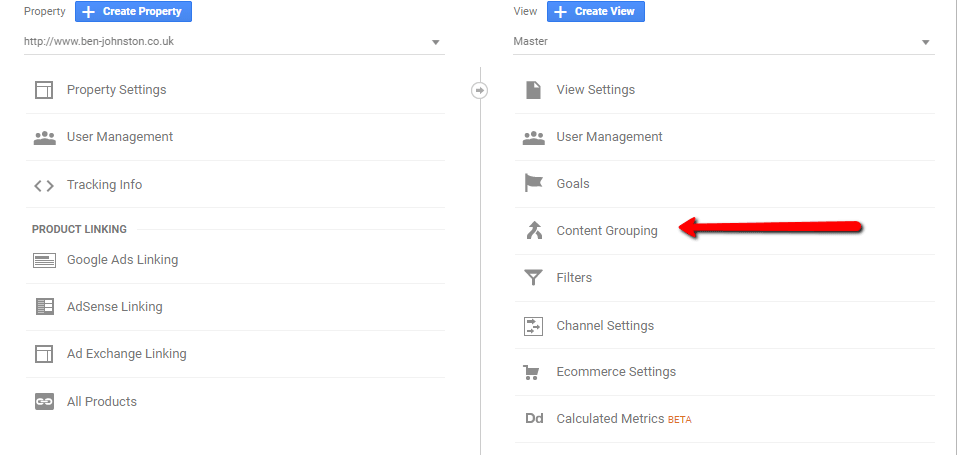Click the All Products link icon
Viewport: 957px width, 455px height.
pos(44,402)
